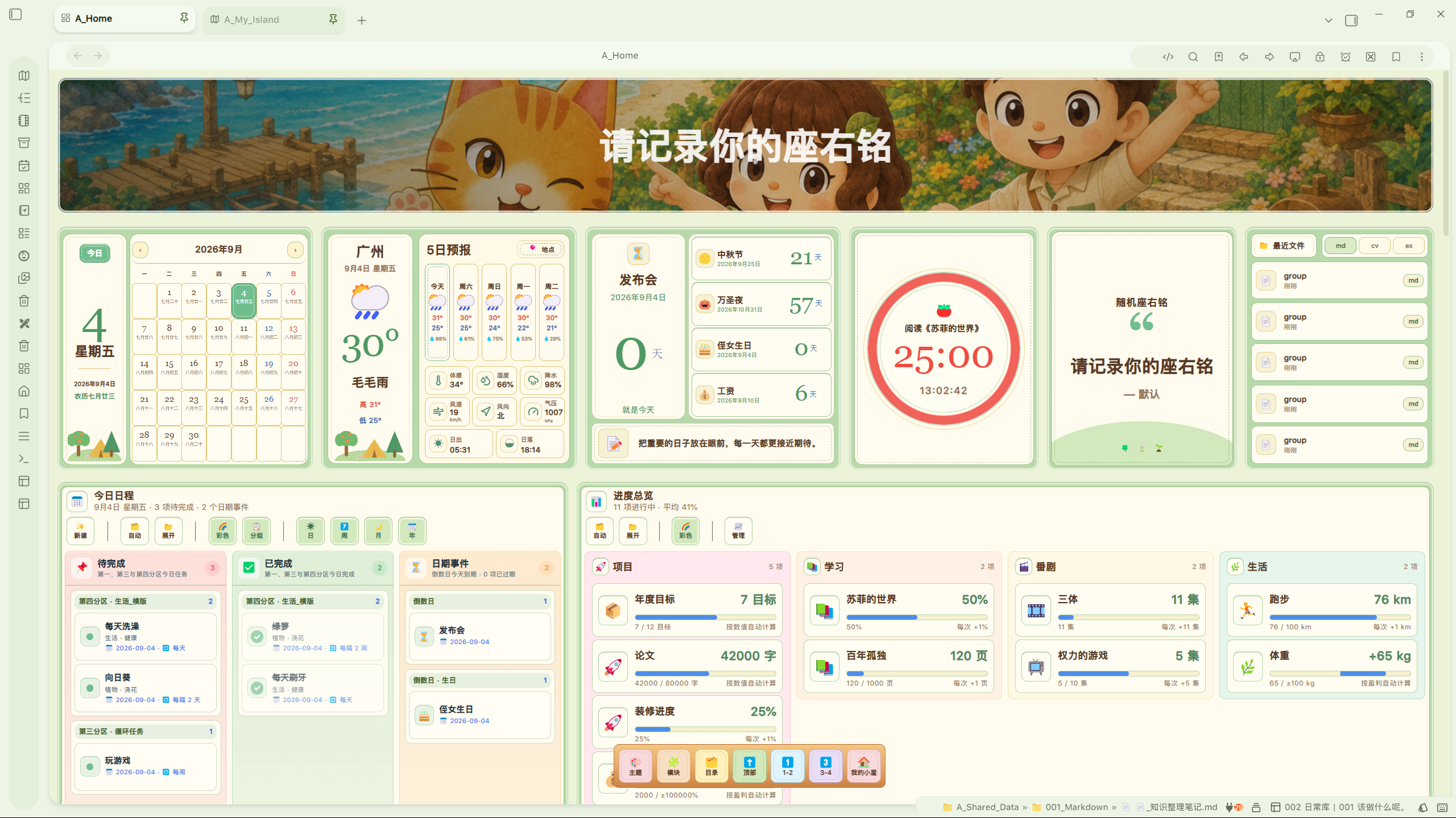Check off the 玩游戏 task

click(90, 766)
